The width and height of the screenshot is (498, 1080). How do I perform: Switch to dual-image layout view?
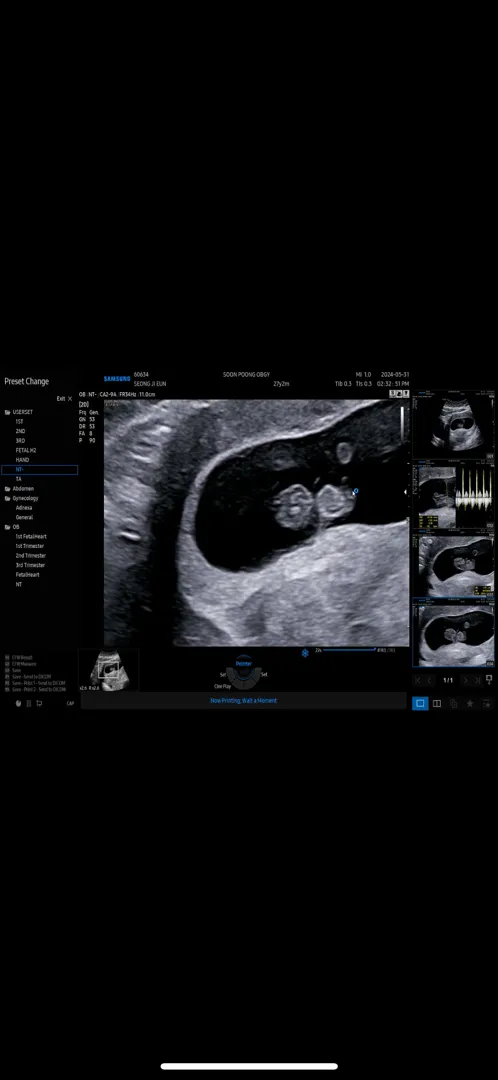click(x=437, y=703)
